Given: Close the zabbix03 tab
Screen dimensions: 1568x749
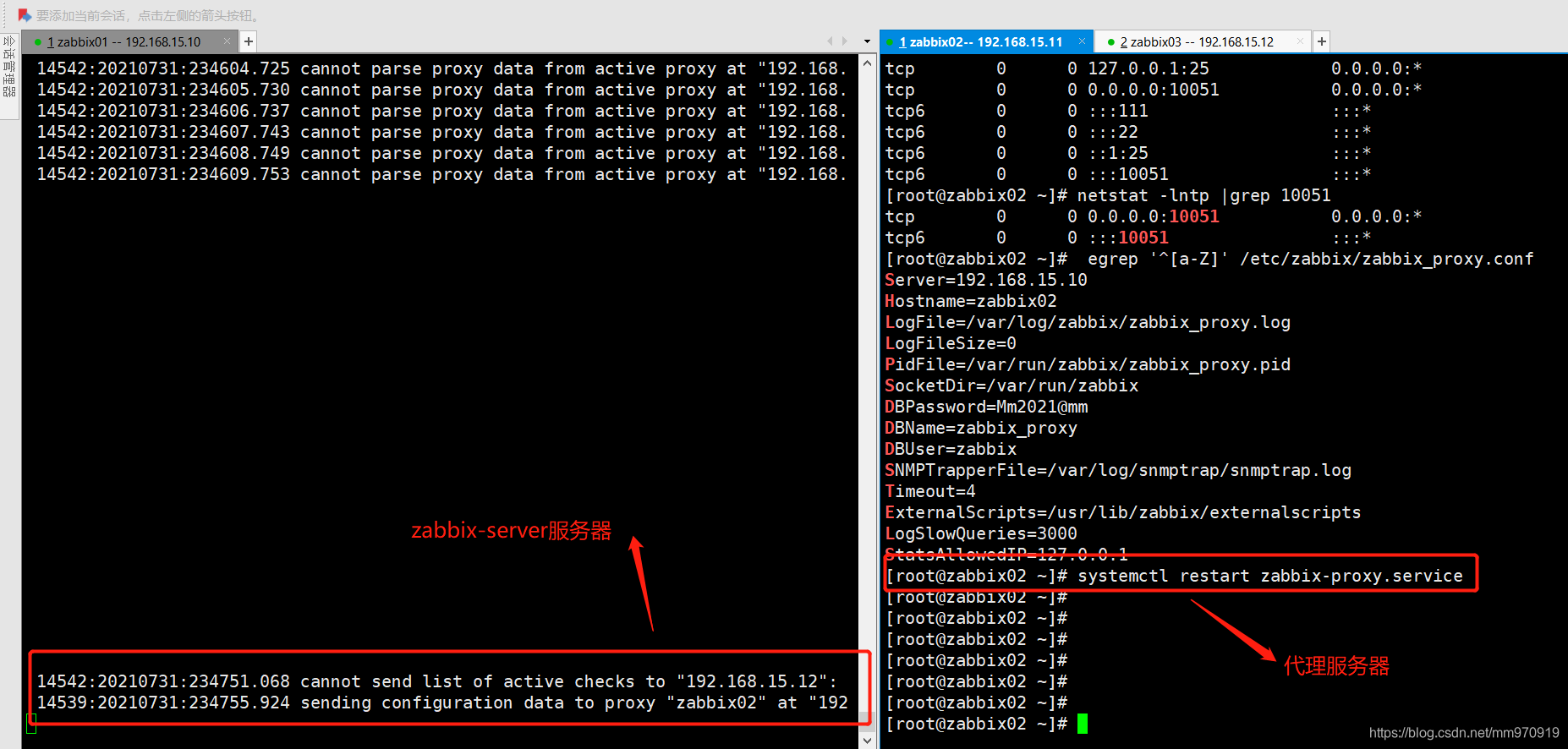Looking at the screenshot, I should [1301, 41].
